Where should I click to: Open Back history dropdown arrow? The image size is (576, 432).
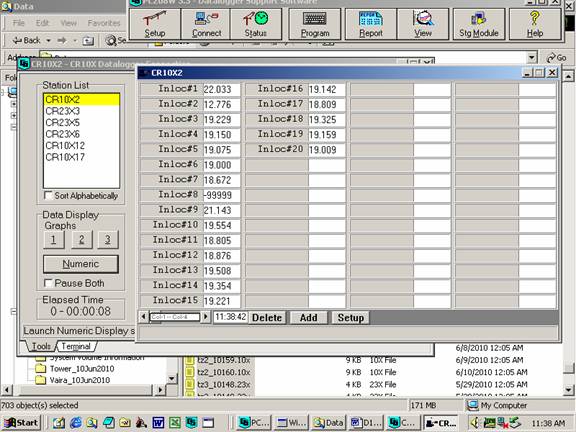tap(48, 40)
